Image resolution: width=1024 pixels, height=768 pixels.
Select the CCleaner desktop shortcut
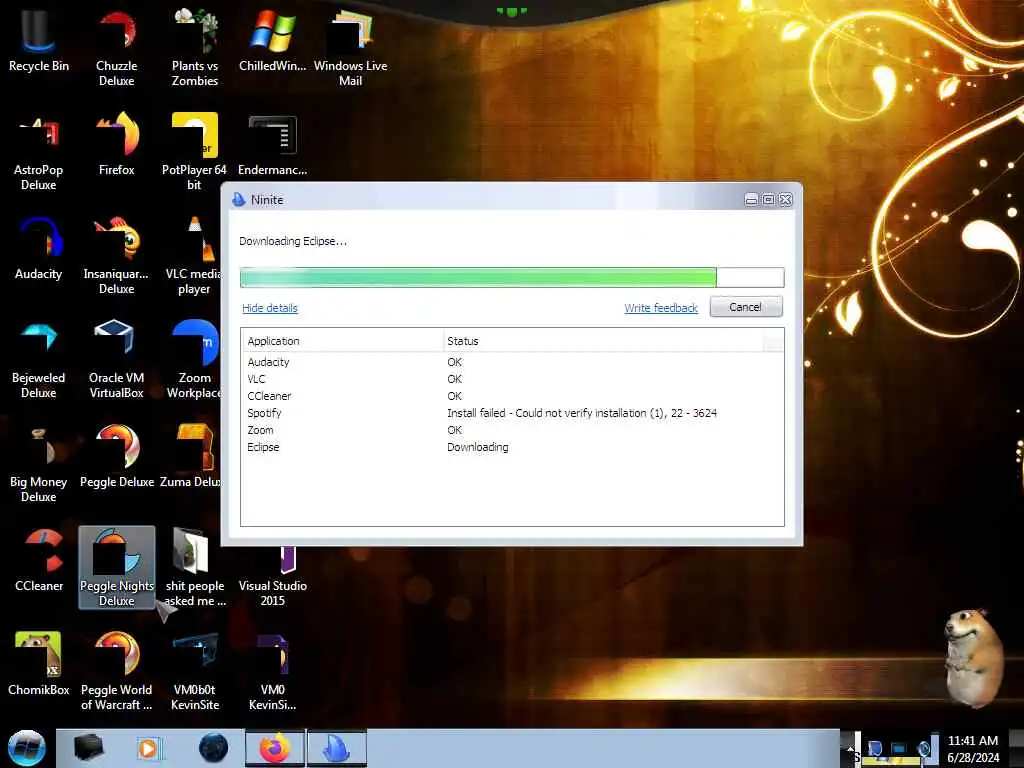point(39,560)
